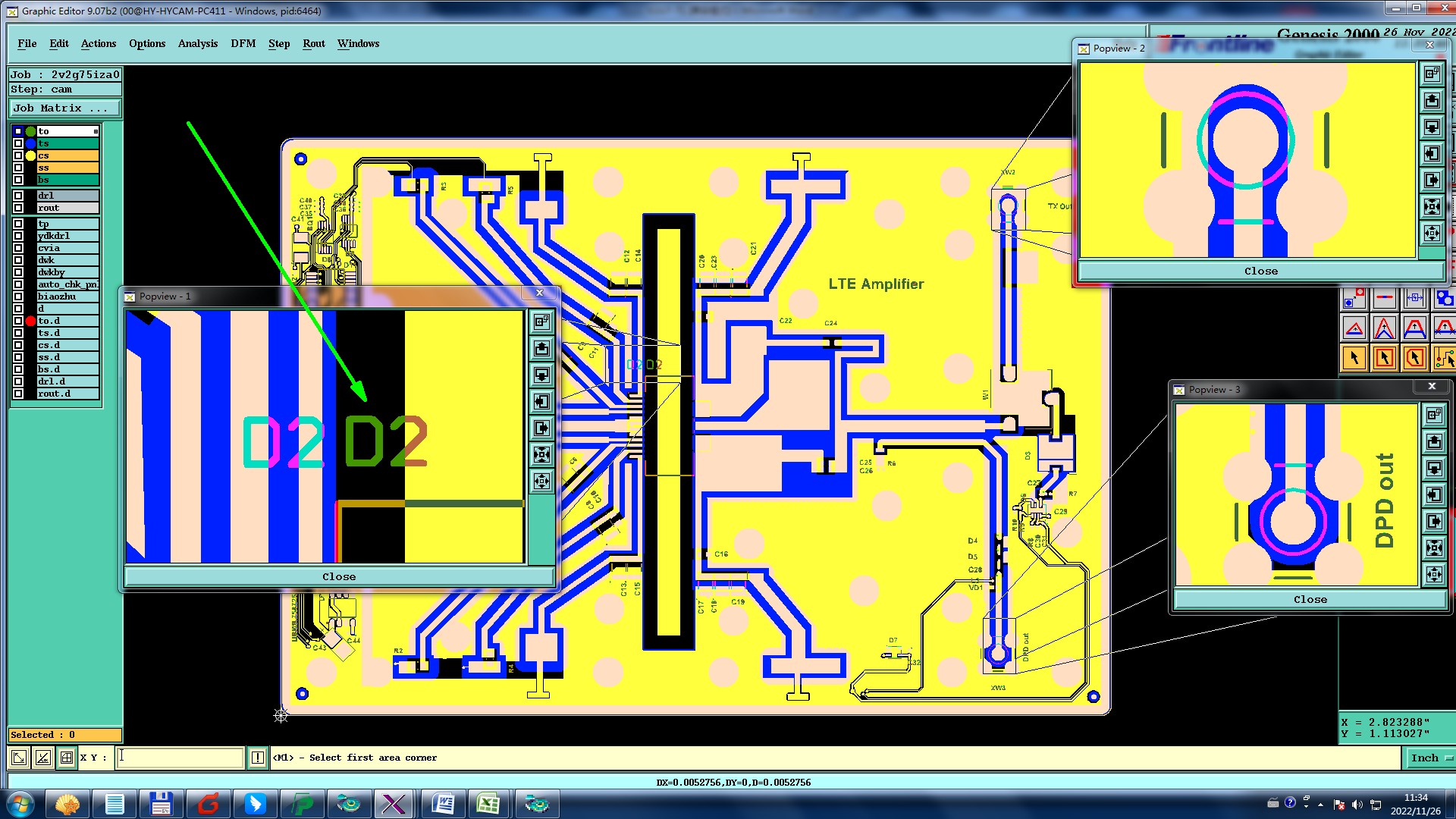Click the measure-between-lines dimension tool
Screen dimensions: 1456x819
pyautogui.click(x=1414, y=298)
